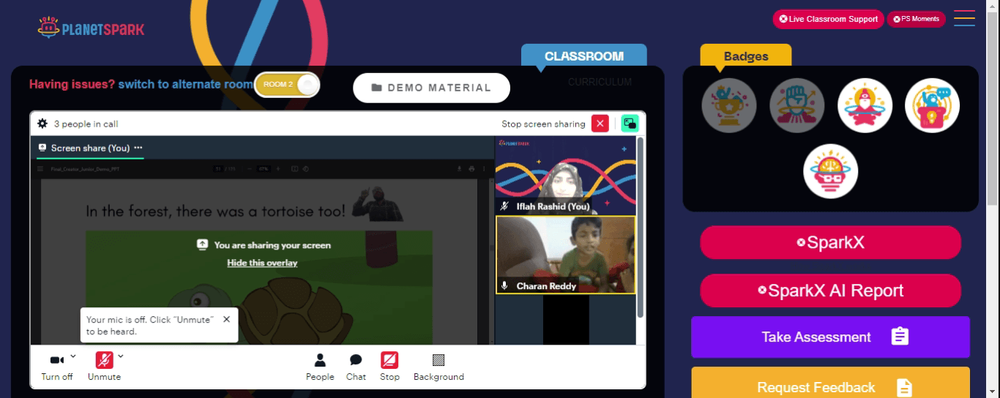Click the Having issues? text

(72, 84)
